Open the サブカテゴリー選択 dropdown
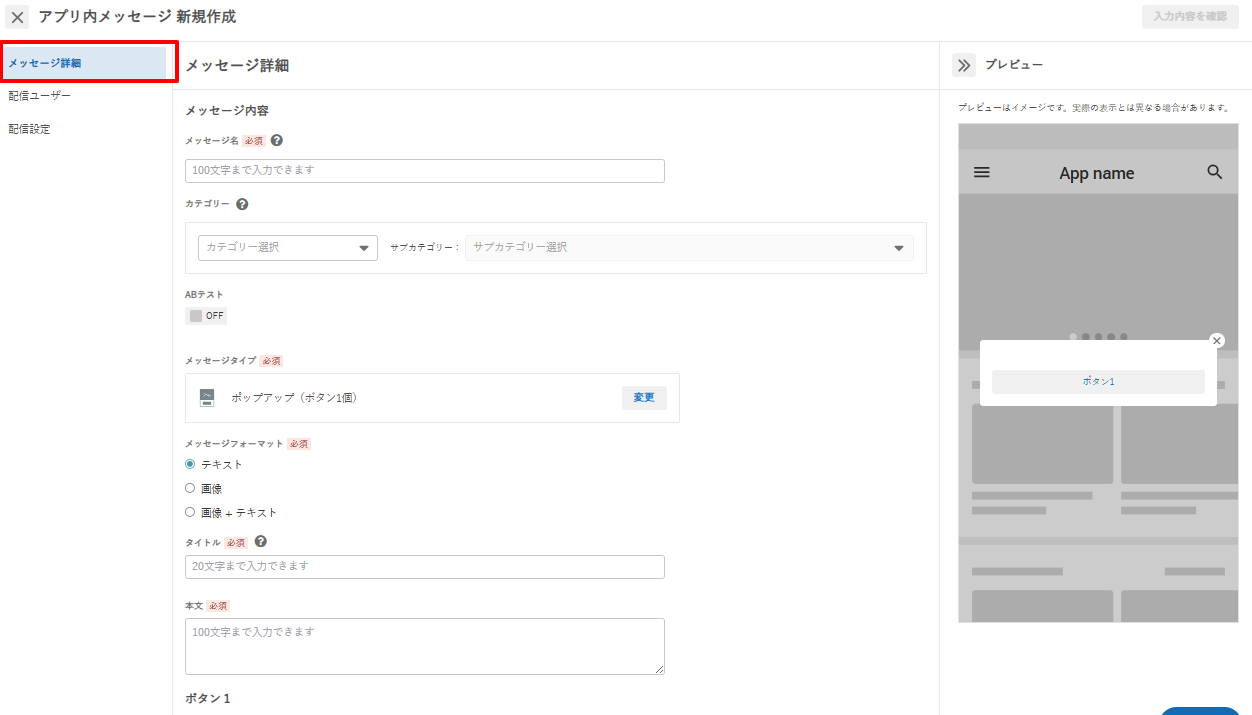The image size is (1252, 715). [x=689, y=248]
